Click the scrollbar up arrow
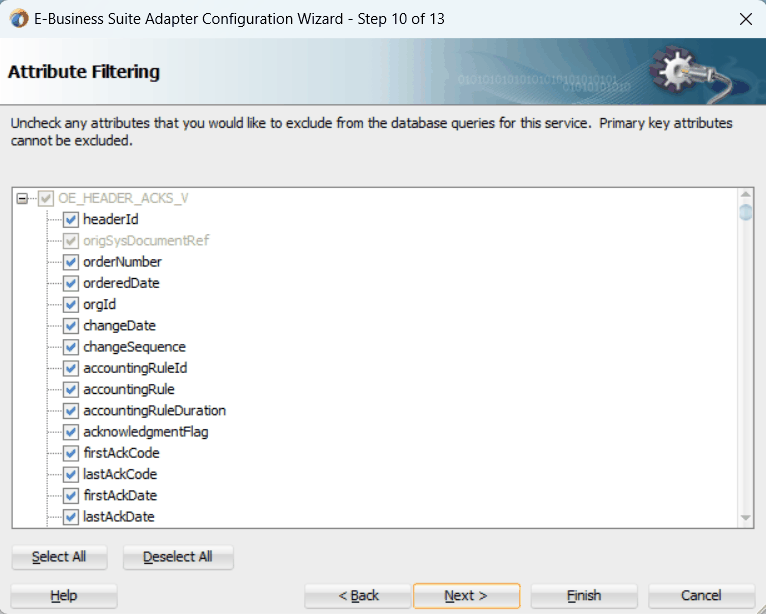 tap(745, 194)
